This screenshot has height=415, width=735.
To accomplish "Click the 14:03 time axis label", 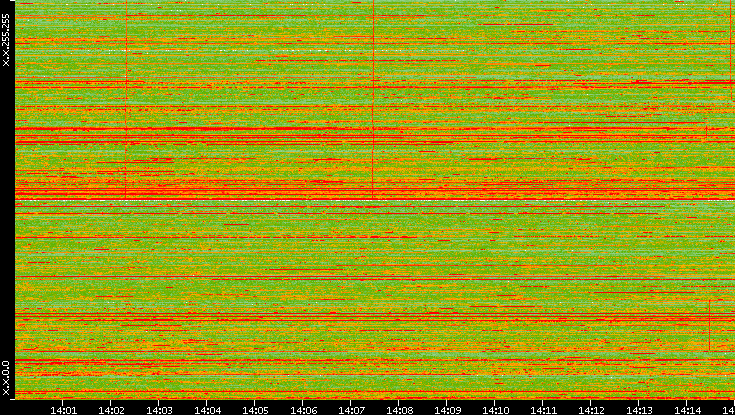I will tap(159, 410).
